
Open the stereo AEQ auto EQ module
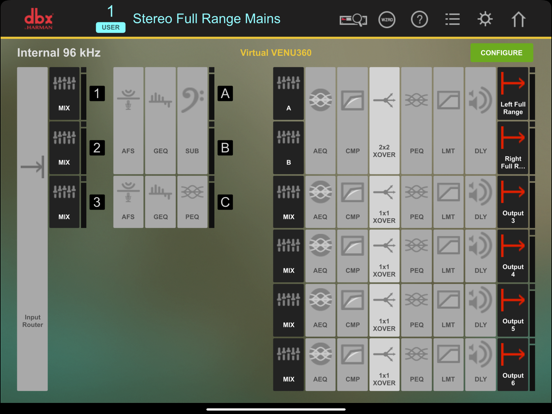320,120
